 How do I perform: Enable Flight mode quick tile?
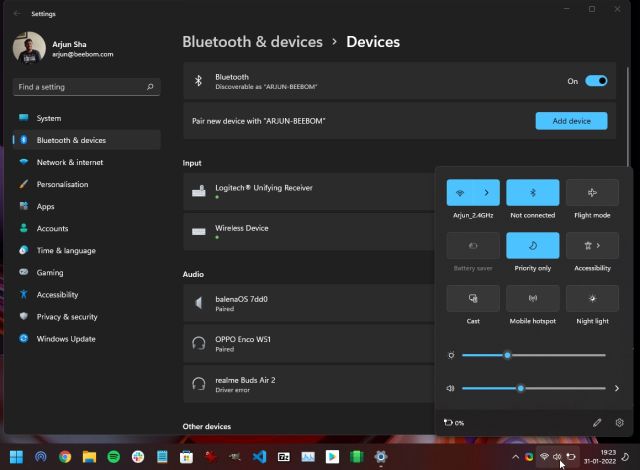point(592,193)
